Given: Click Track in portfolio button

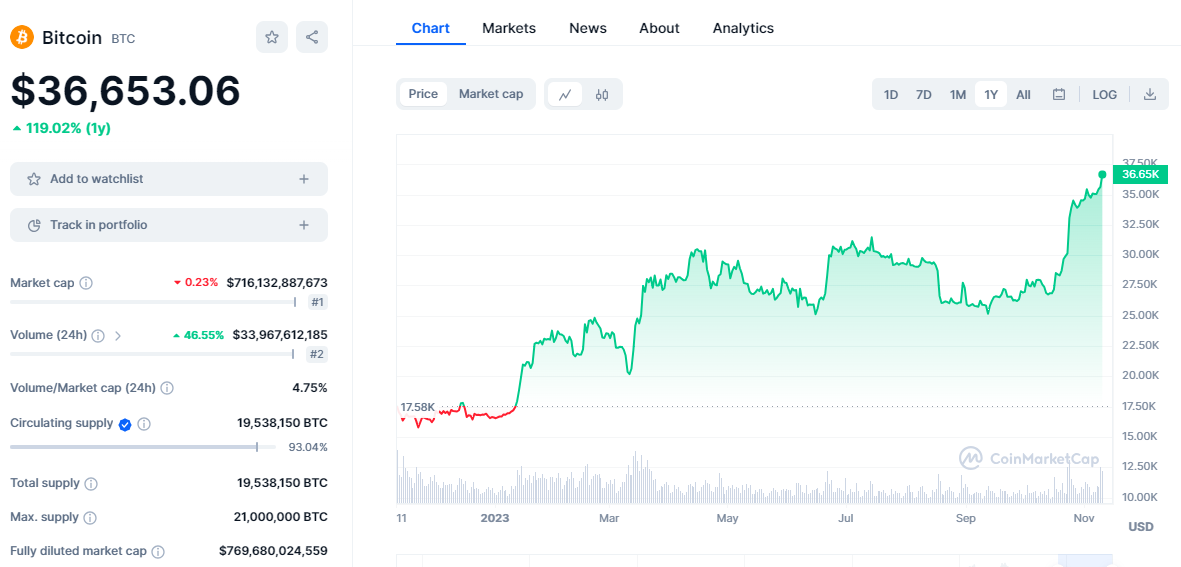Looking at the screenshot, I should coord(169,225).
